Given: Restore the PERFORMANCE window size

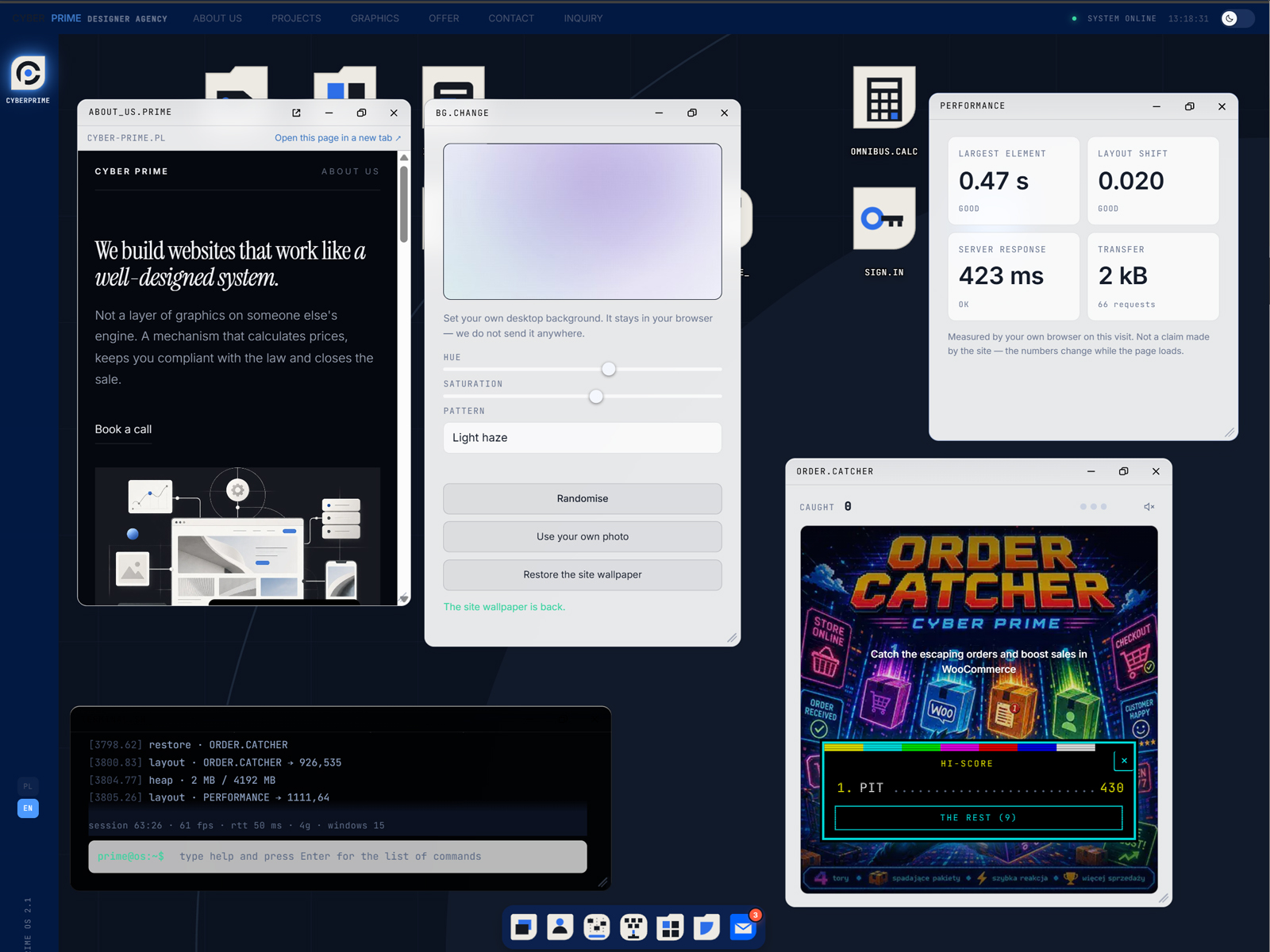Looking at the screenshot, I should coord(1189,106).
